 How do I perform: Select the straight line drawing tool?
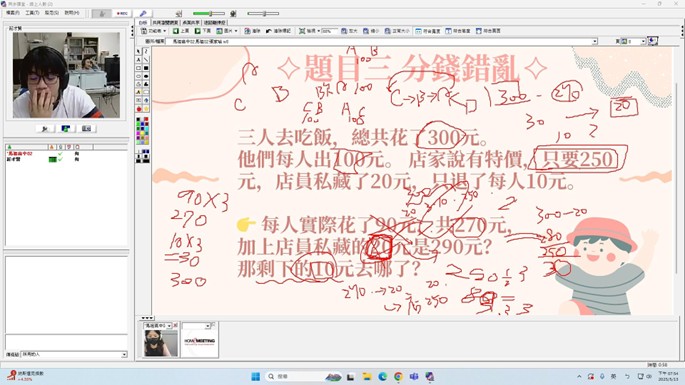[146, 60]
